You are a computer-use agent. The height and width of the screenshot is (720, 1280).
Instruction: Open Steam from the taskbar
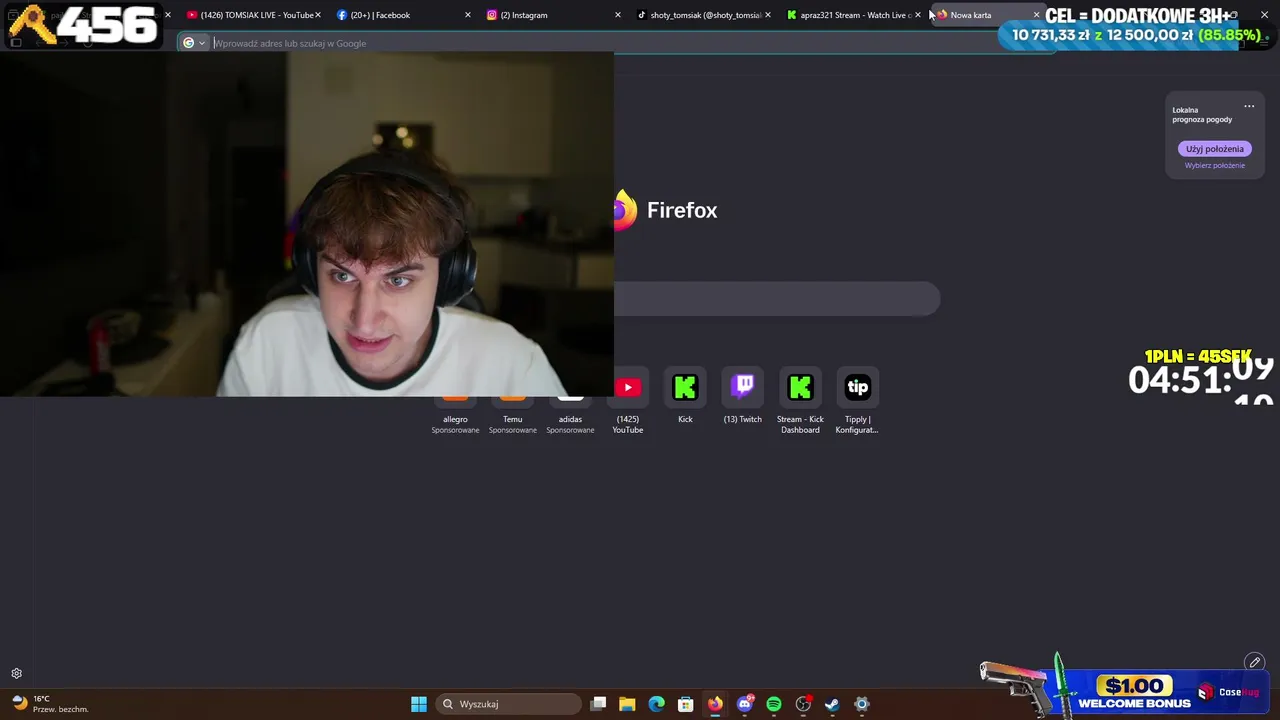(x=832, y=704)
